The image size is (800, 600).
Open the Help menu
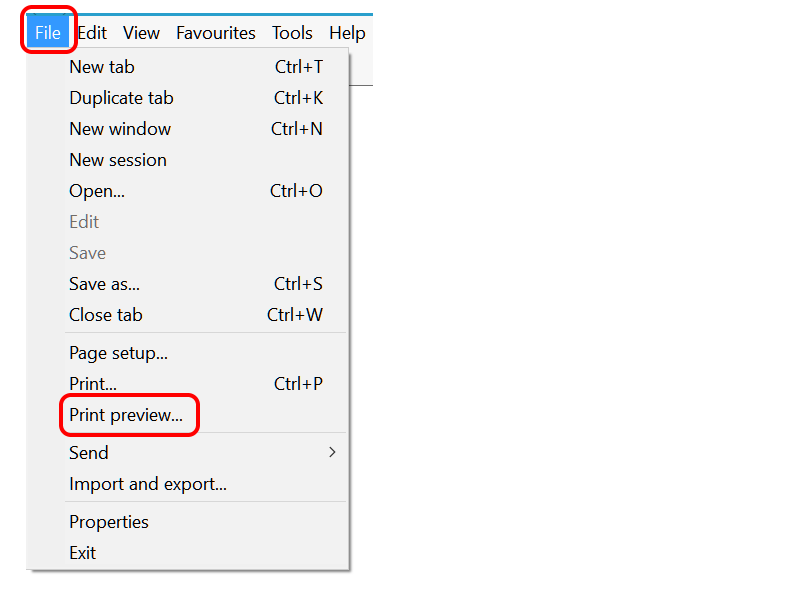[347, 32]
